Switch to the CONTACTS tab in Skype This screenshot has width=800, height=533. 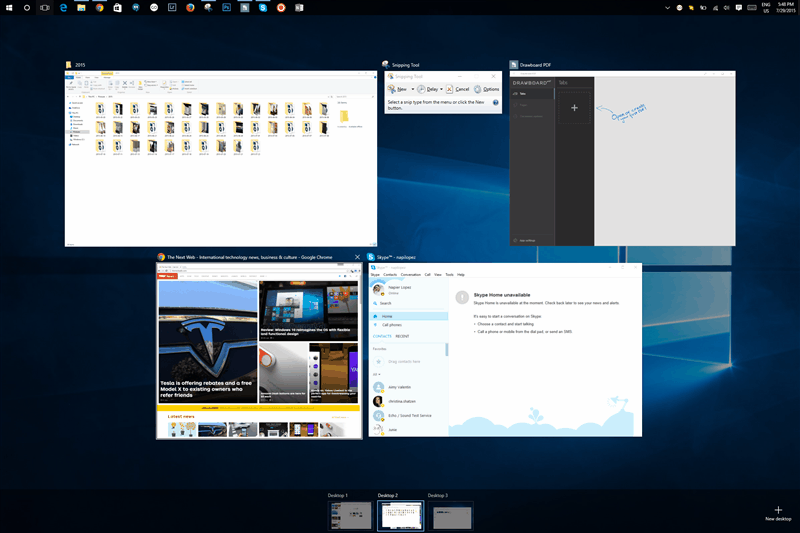(382, 336)
